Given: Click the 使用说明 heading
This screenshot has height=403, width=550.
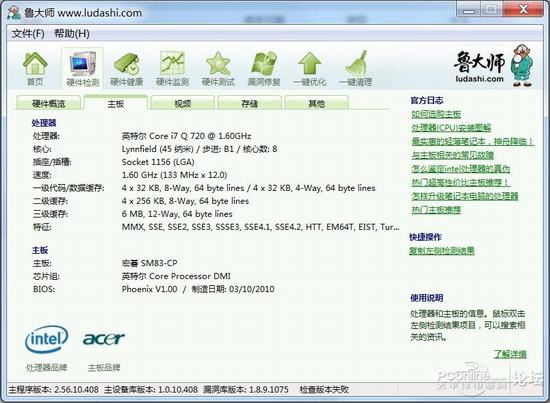Looking at the screenshot, I should click(x=427, y=298).
